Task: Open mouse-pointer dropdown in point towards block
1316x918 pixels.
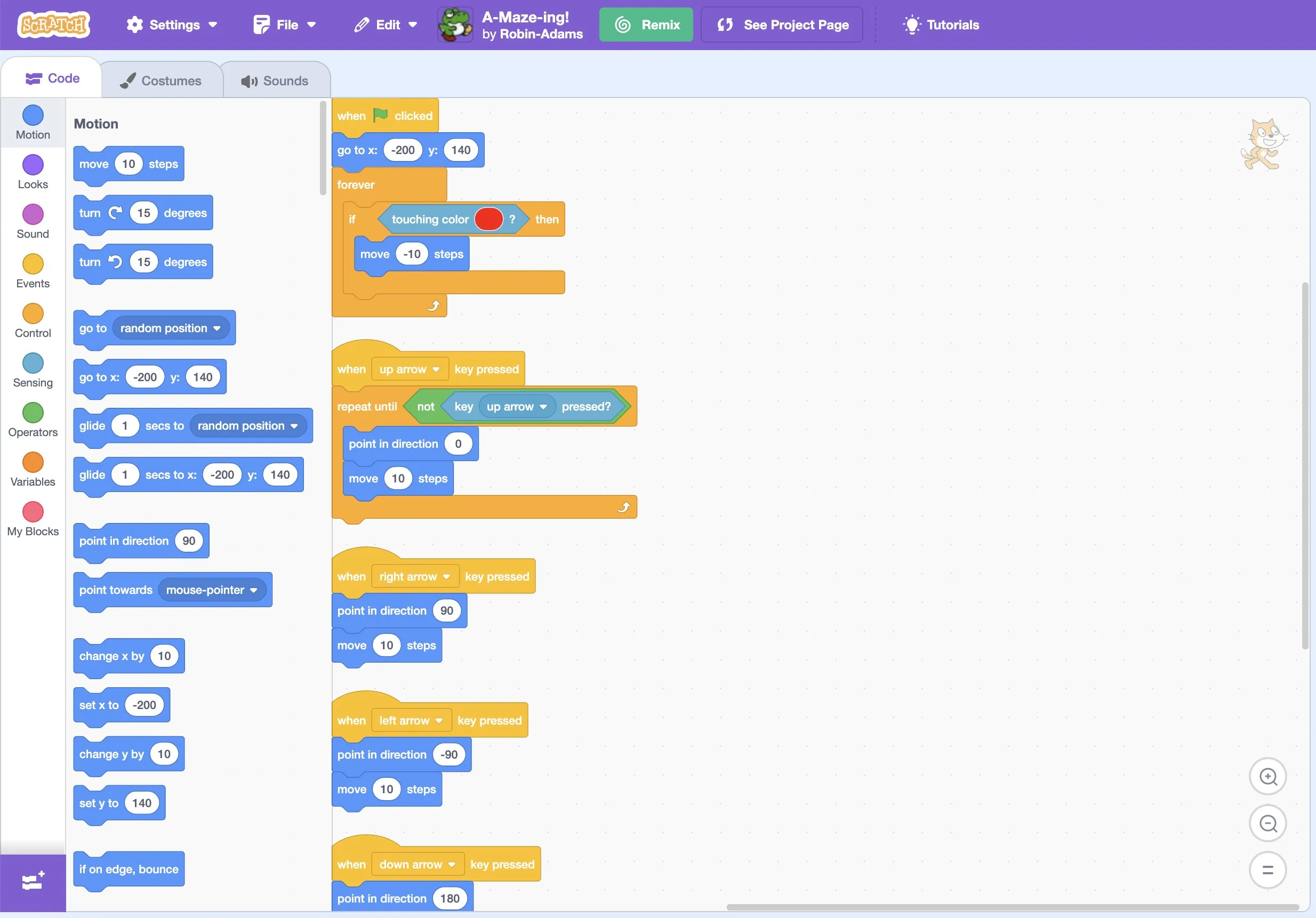Action: [x=211, y=590]
